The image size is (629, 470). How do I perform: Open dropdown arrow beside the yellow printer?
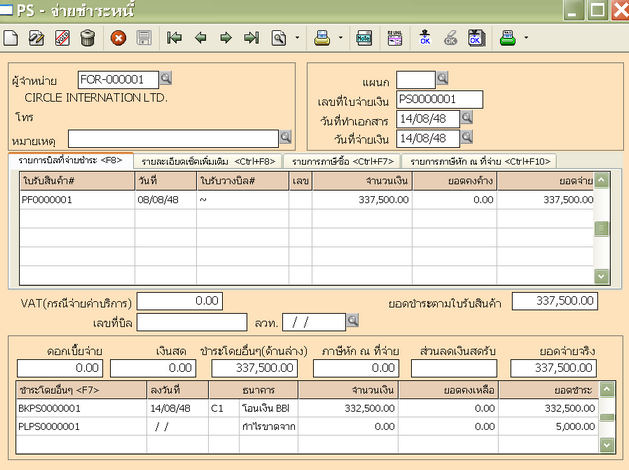342,39
